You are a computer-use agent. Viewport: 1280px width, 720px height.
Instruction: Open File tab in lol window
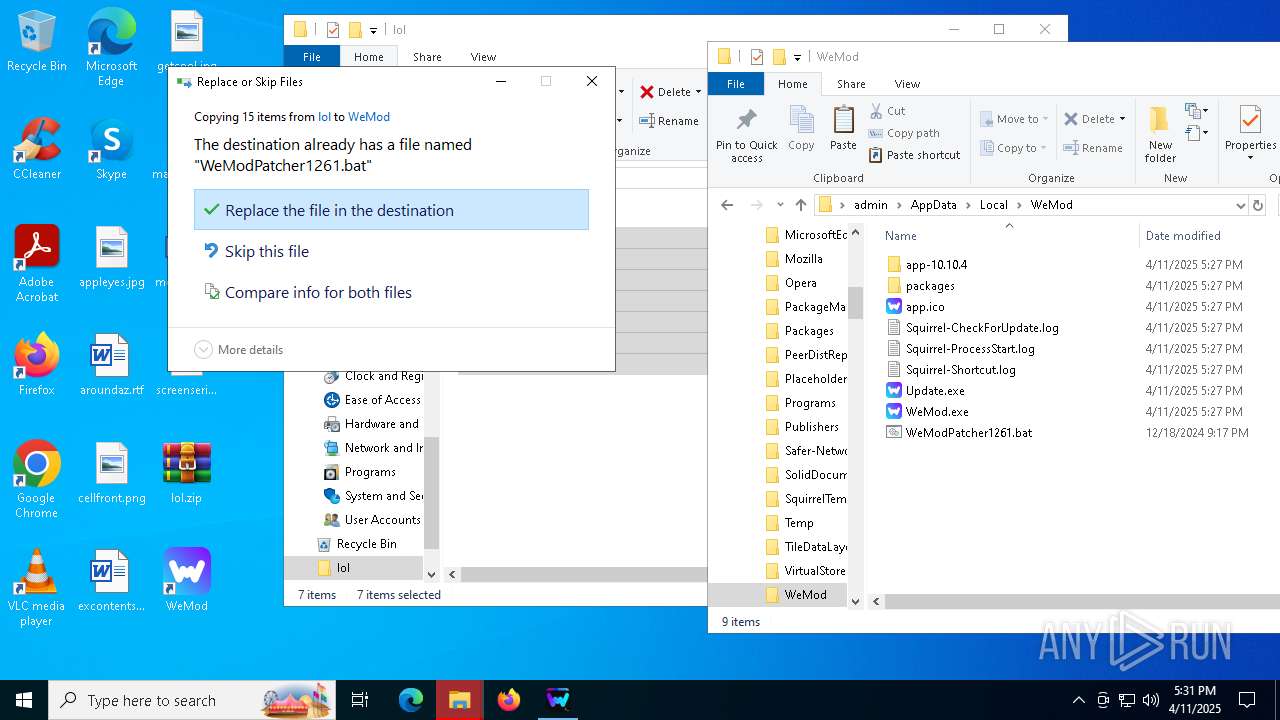click(312, 57)
